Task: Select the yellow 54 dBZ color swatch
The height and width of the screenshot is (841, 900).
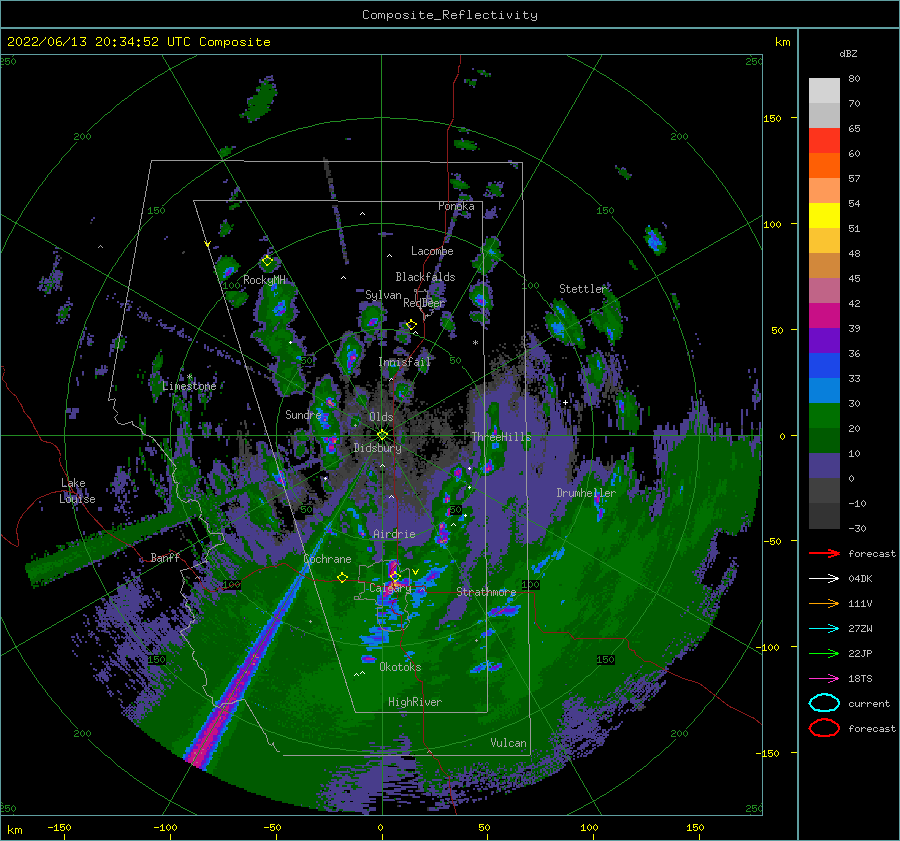Action: pyautogui.click(x=824, y=215)
